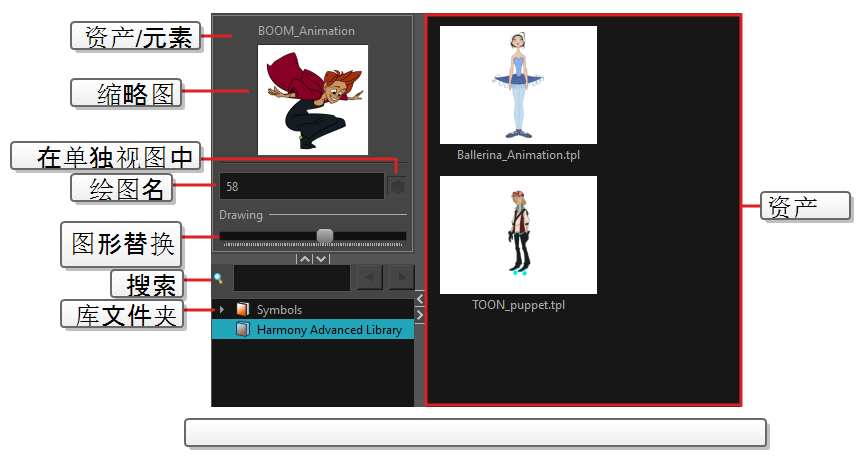The image size is (866, 462).
Task: Click the magnifying glass search icon
Action: pos(218,278)
